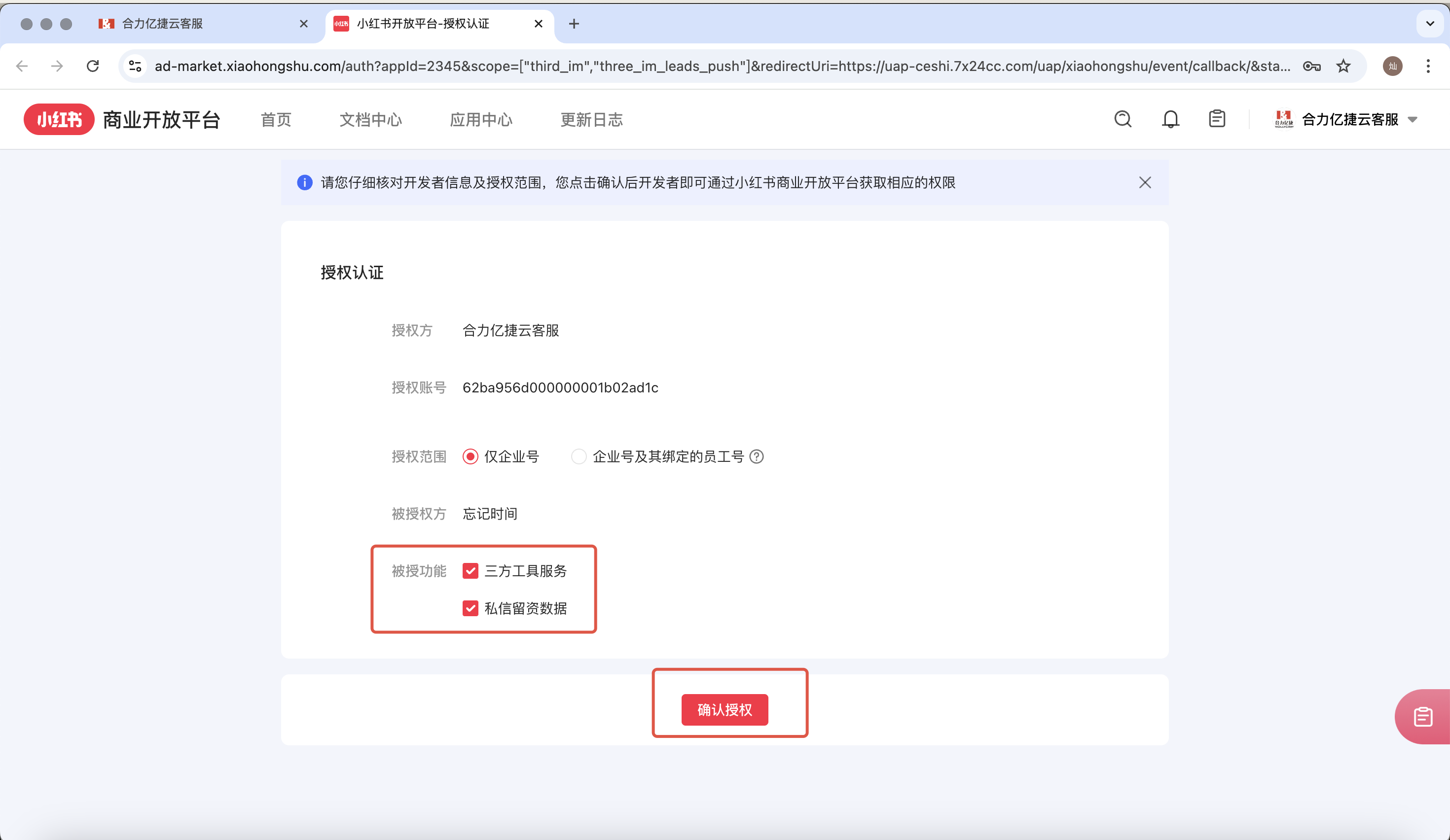Open a new browser tab
This screenshot has width=1450, height=840.
point(574,24)
